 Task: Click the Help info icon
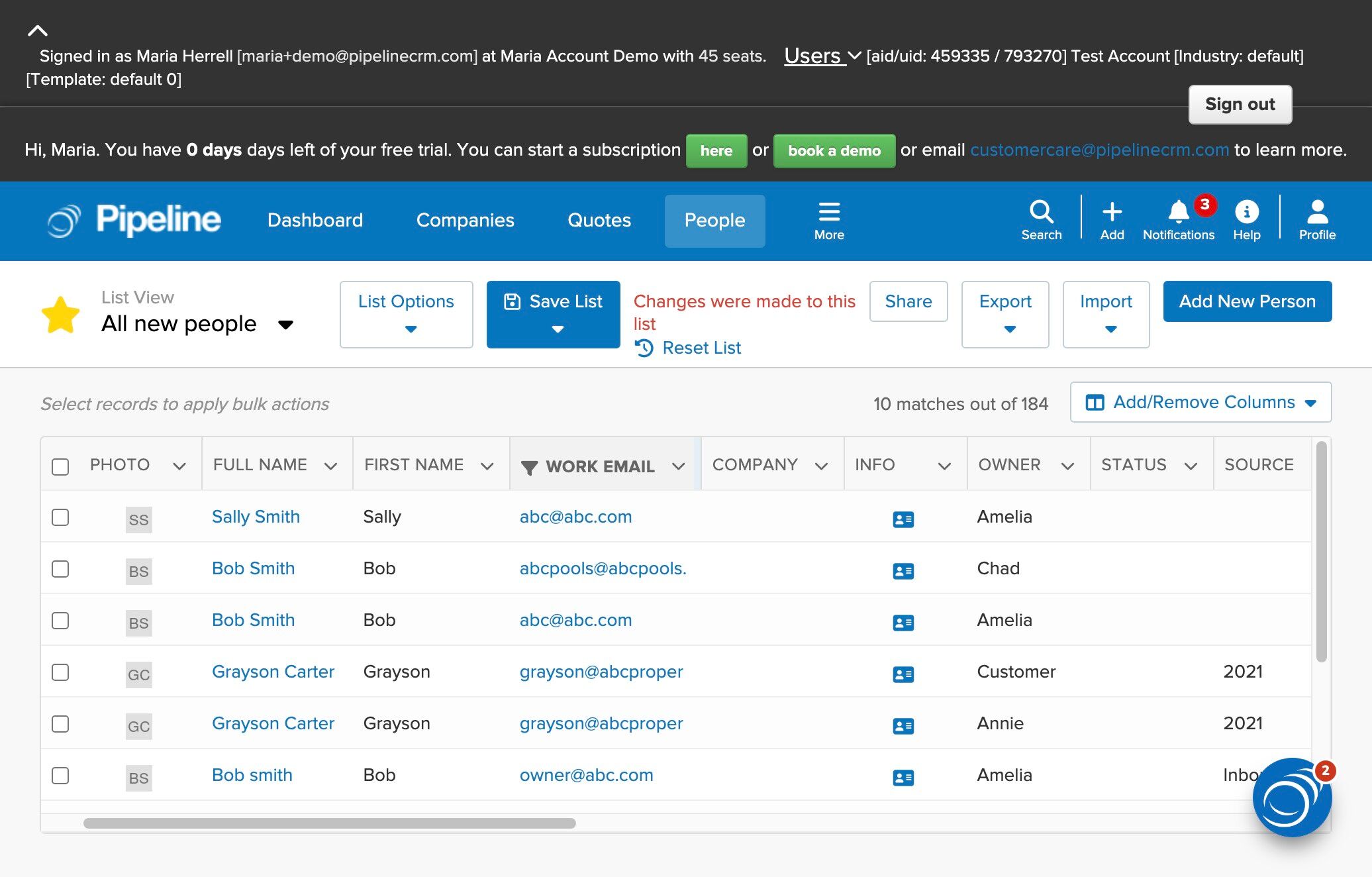click(x=1246, y=213)
